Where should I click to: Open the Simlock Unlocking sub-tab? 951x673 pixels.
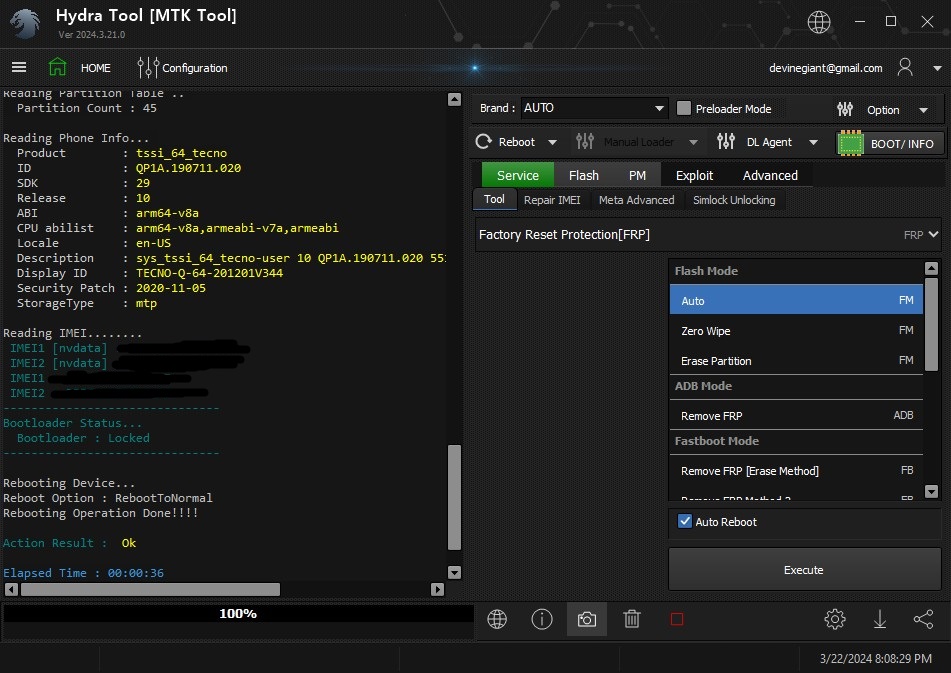click(734, 199)
